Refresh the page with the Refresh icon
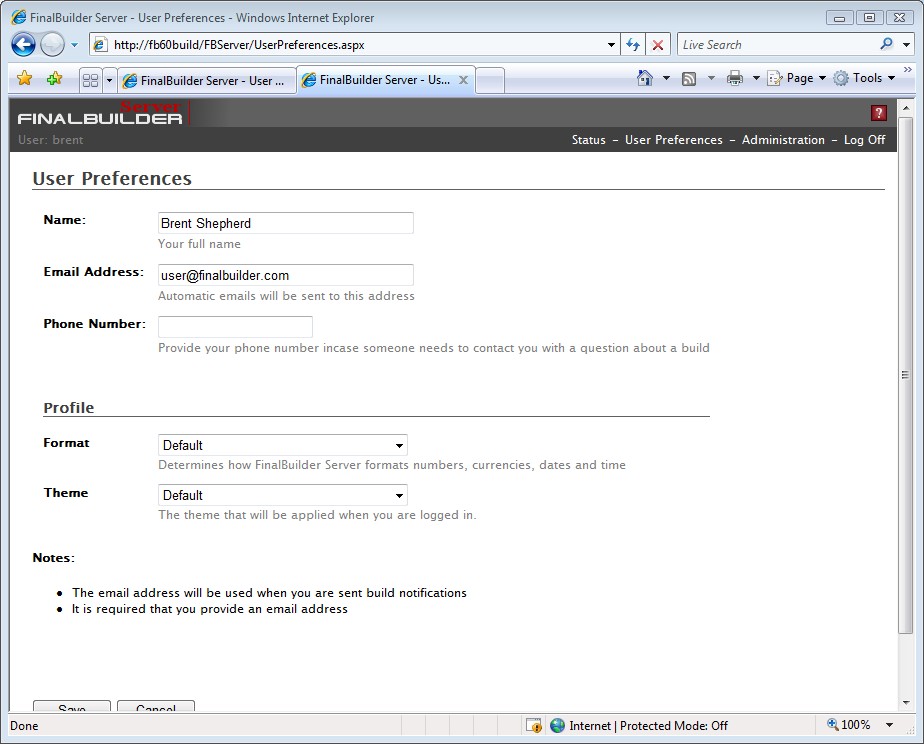Screen dimensions: 924x744 tap(633, 45)
